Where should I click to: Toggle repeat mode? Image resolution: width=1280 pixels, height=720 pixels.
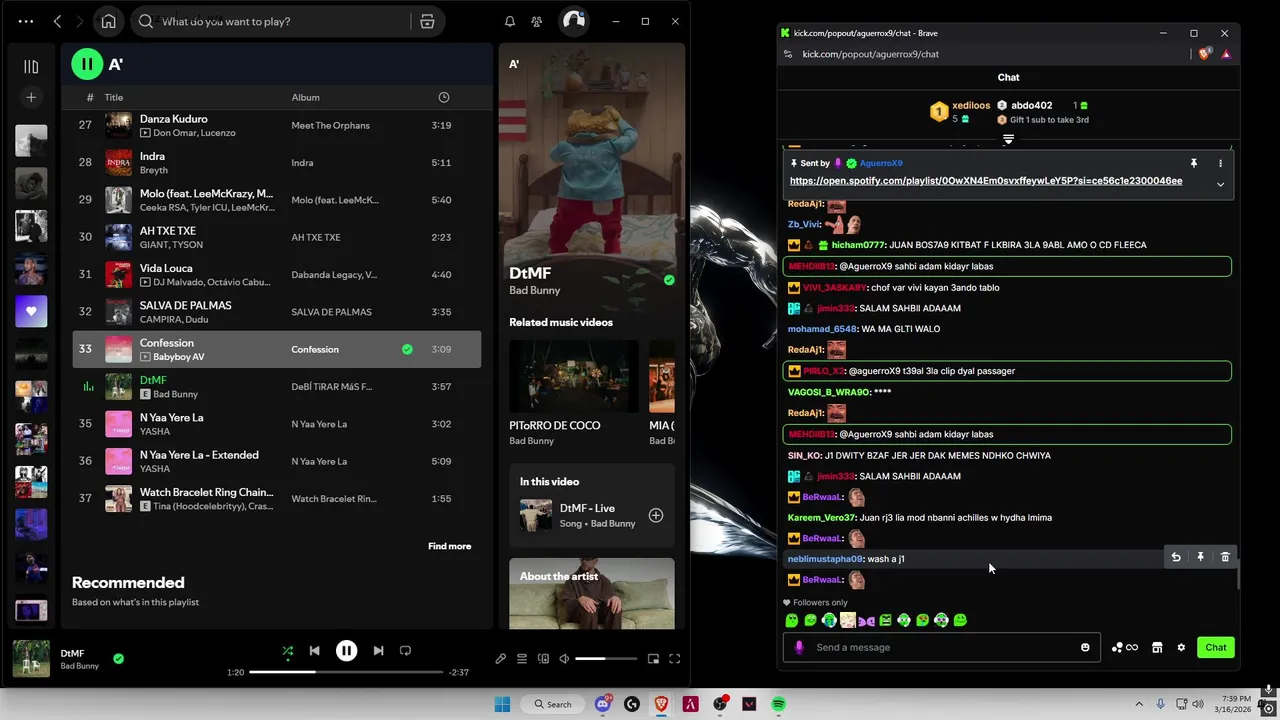click(x=405, y=651)
